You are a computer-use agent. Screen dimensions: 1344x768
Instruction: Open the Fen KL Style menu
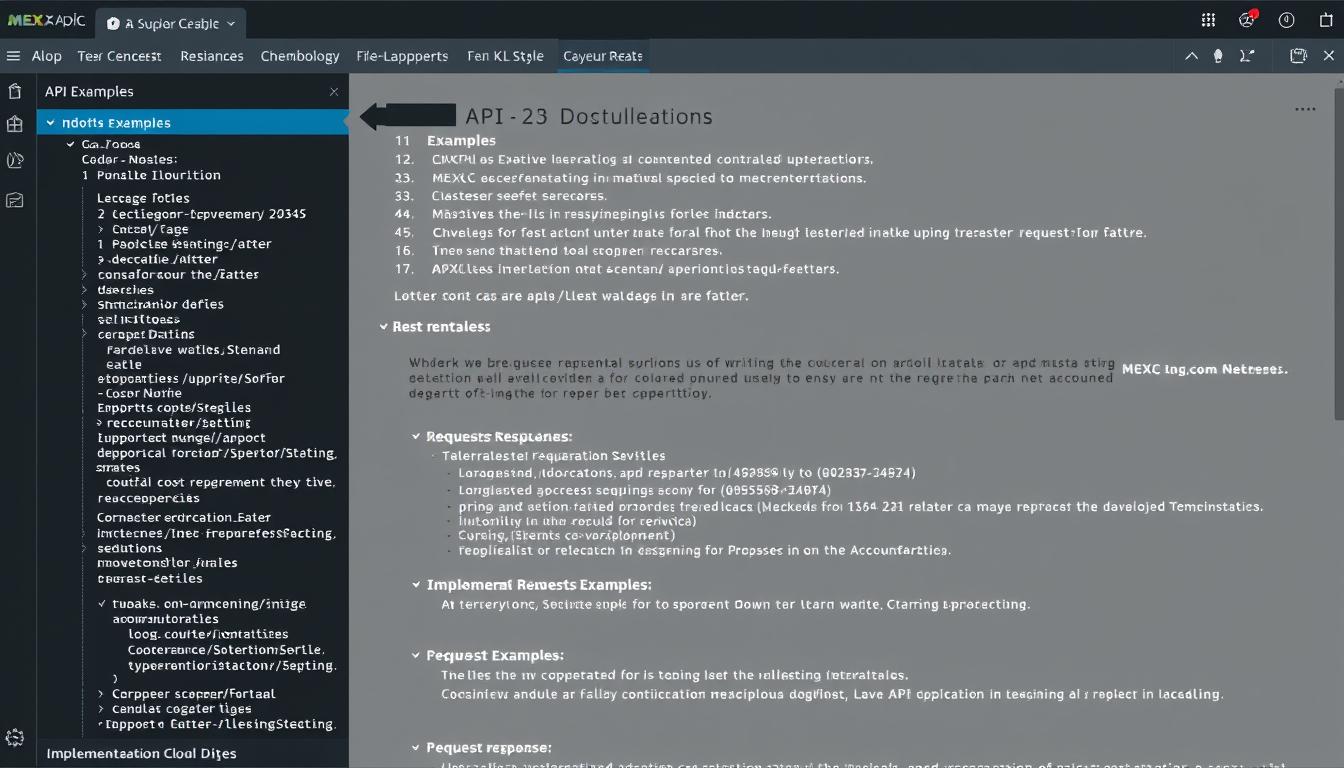click(505, 56)
